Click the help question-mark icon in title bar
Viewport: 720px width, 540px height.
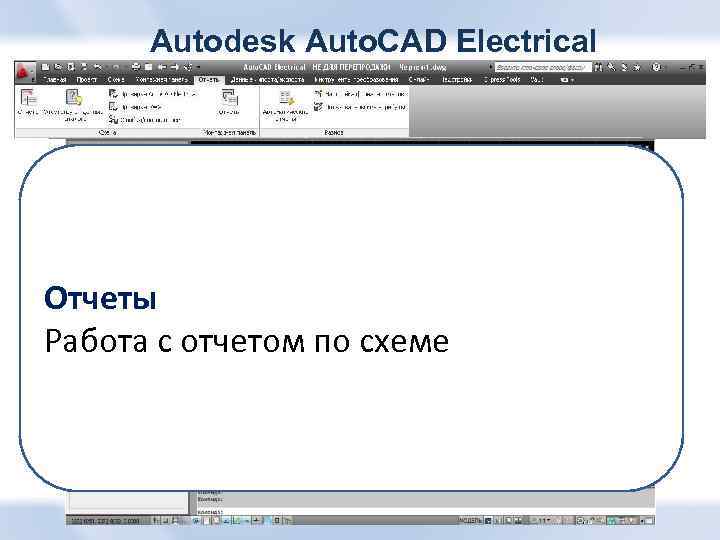tap(657, 67)
